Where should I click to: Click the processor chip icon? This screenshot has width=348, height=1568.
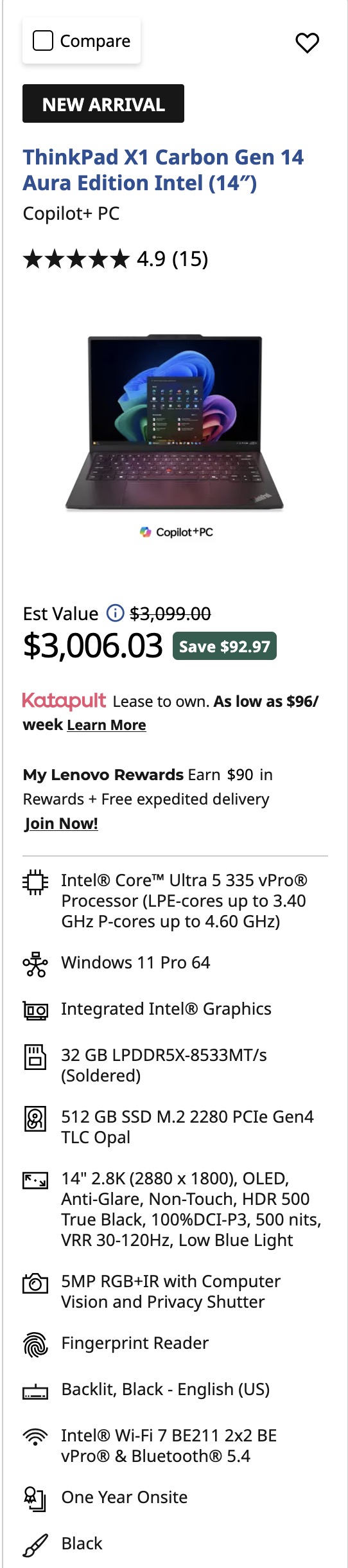35,882
